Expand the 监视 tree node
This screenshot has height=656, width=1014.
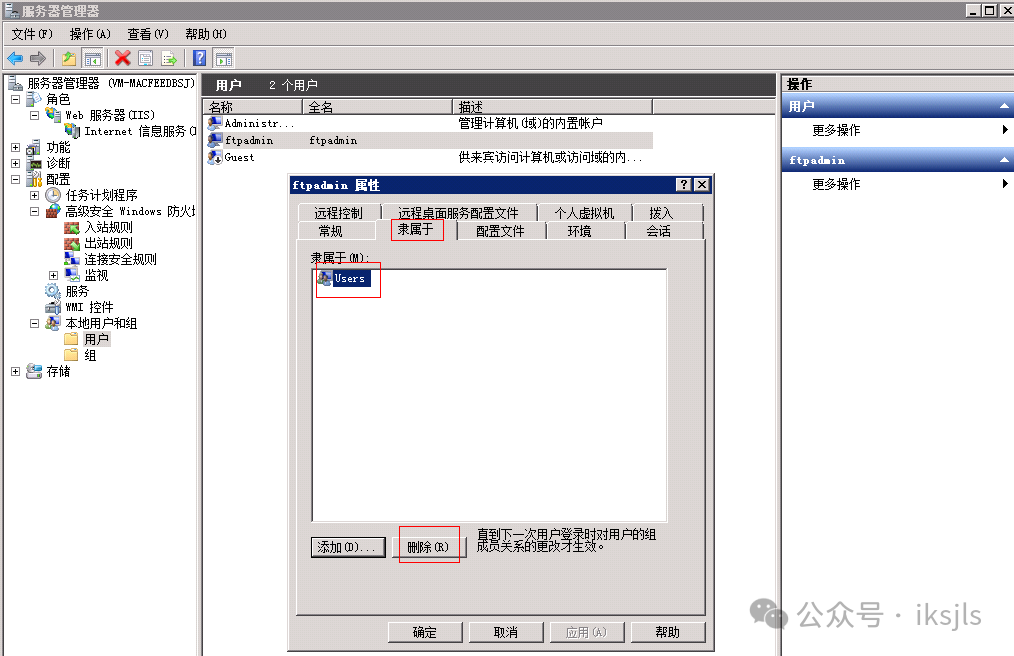point(54,276)
